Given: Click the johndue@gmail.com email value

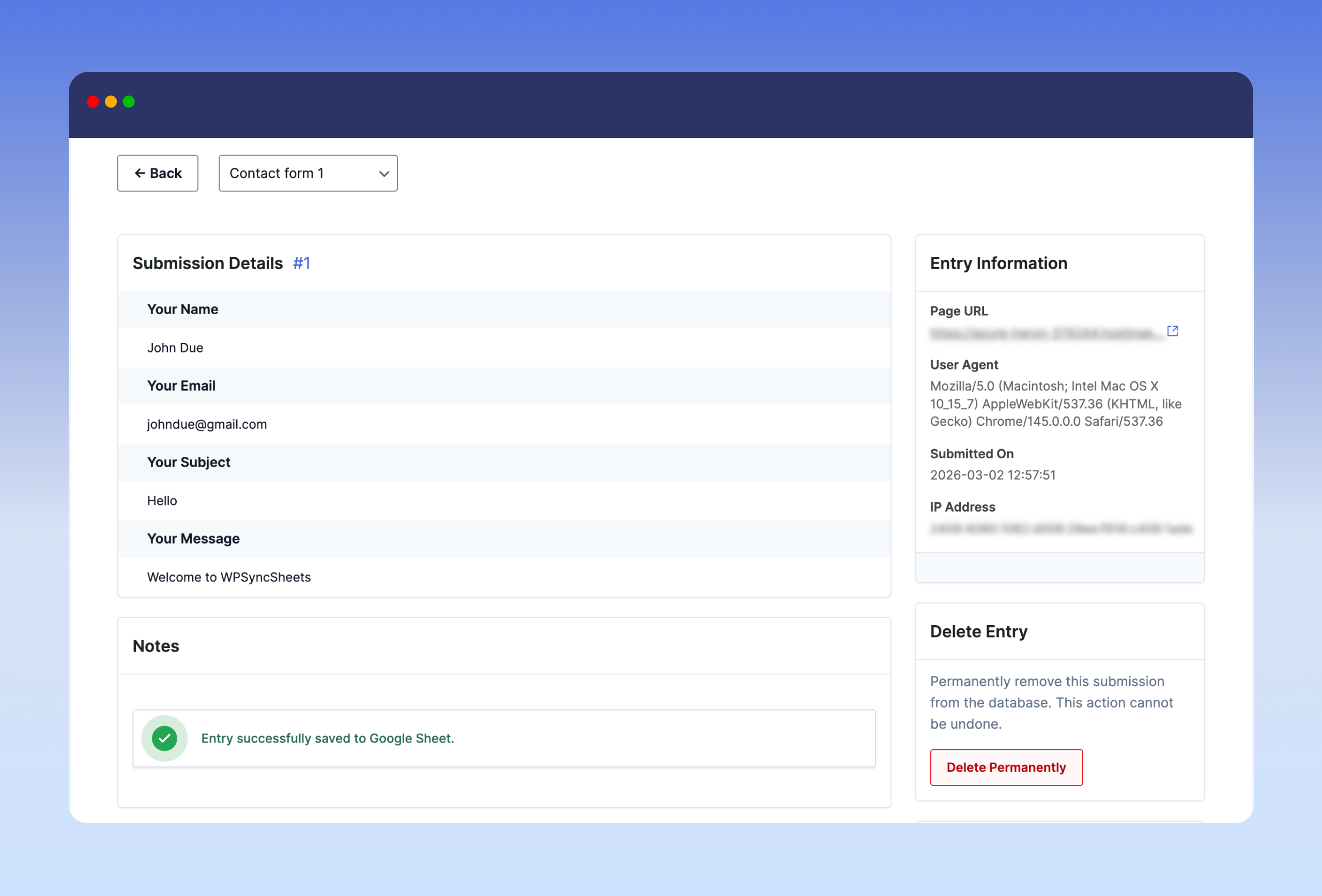Looking at the screenshot, I should click(207, 424).
